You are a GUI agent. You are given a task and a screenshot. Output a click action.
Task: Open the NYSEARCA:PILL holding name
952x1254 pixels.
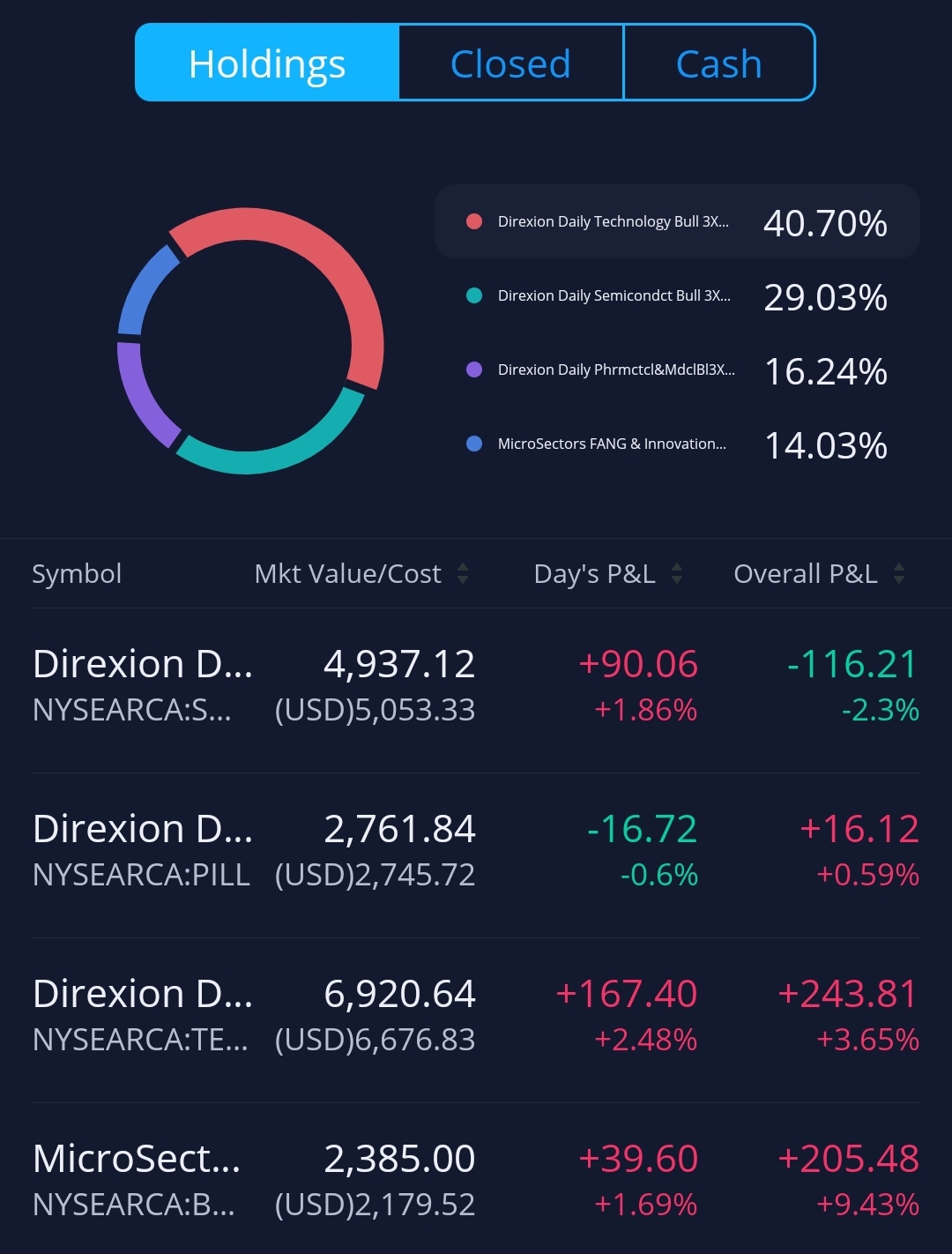point(143,829)
